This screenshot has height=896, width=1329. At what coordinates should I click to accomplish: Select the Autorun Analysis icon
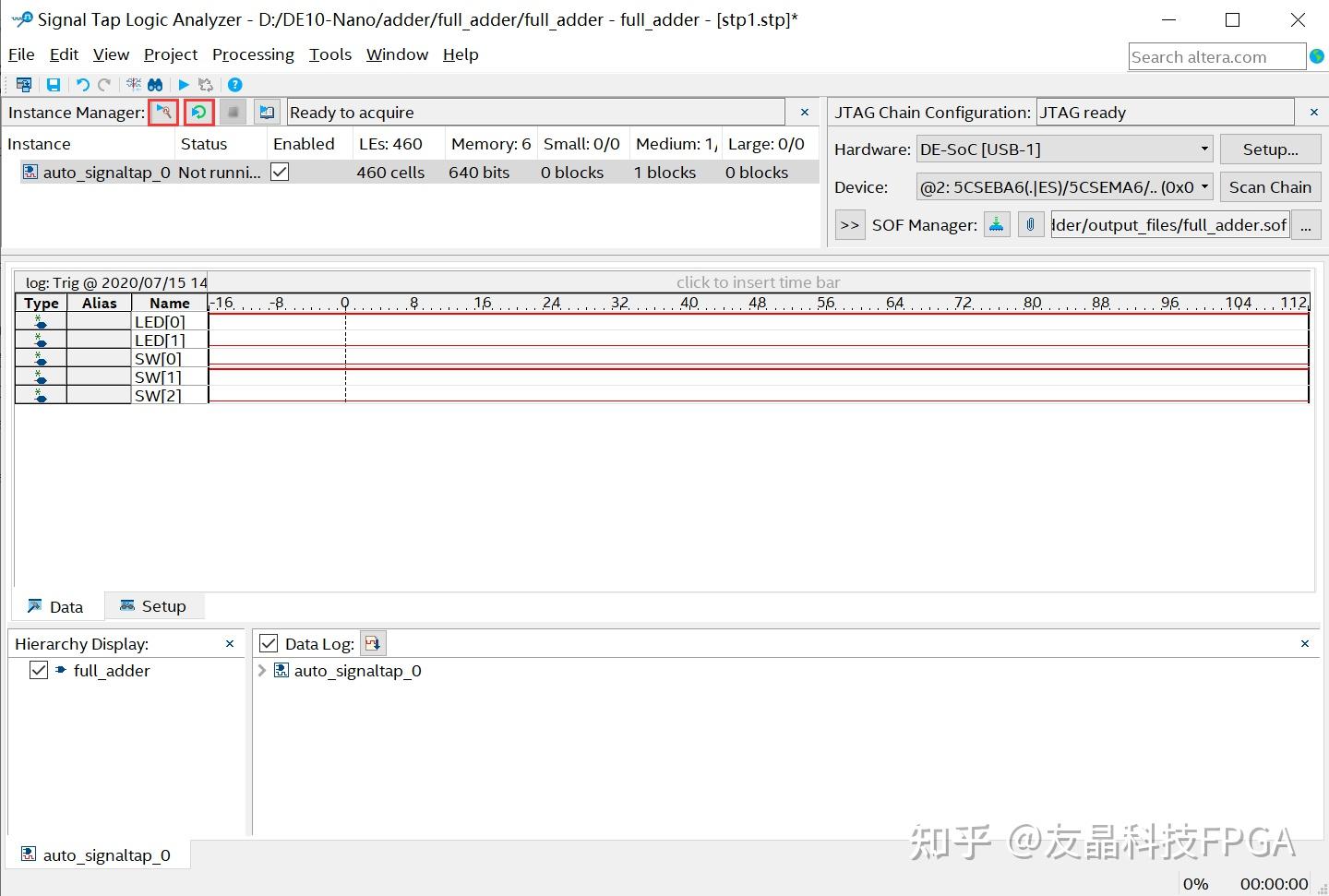(x=199, y=112)
